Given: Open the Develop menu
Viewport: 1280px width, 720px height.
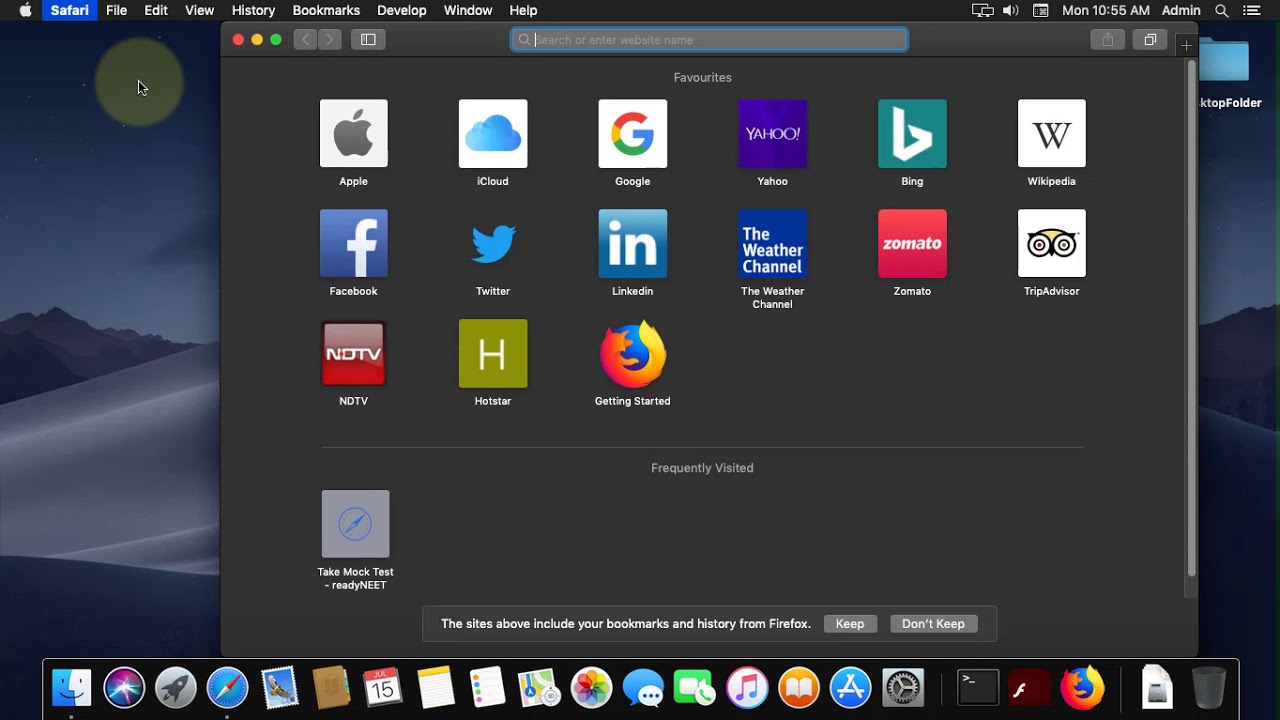Looking at the screenshot, I should pyautogui.click(x=402, y=10).
